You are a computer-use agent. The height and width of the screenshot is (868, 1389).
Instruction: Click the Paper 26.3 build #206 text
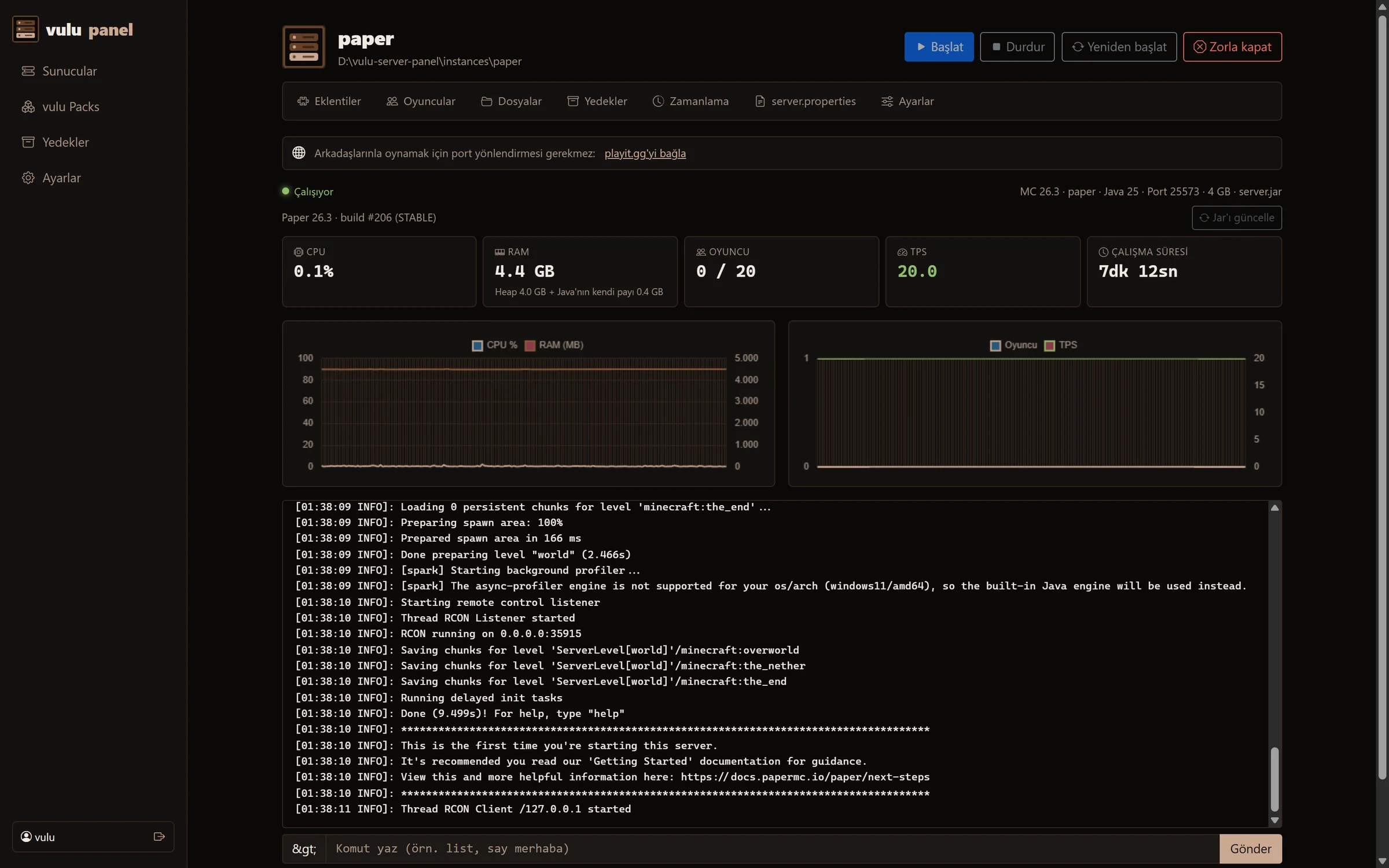359,218
